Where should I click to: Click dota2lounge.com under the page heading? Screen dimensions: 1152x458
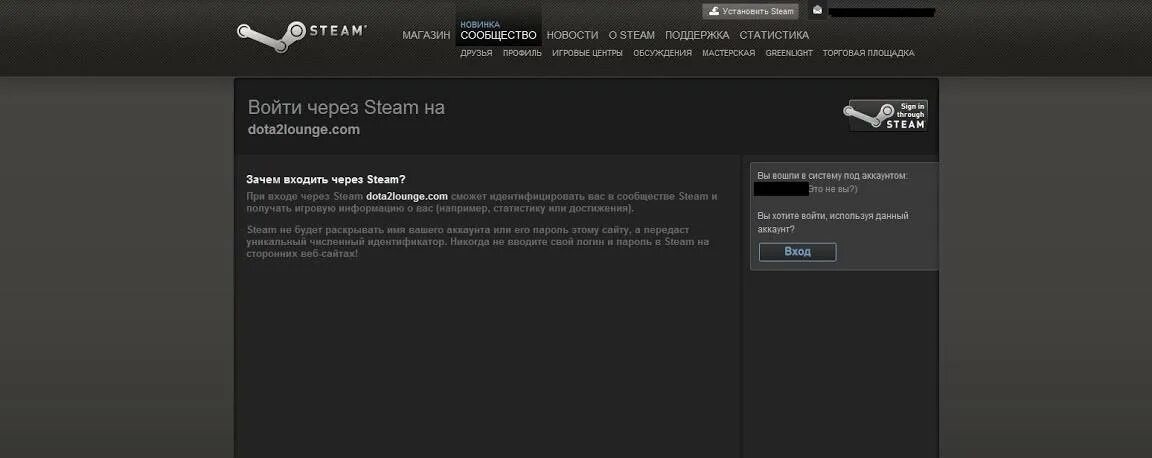(x=303, y=129)
